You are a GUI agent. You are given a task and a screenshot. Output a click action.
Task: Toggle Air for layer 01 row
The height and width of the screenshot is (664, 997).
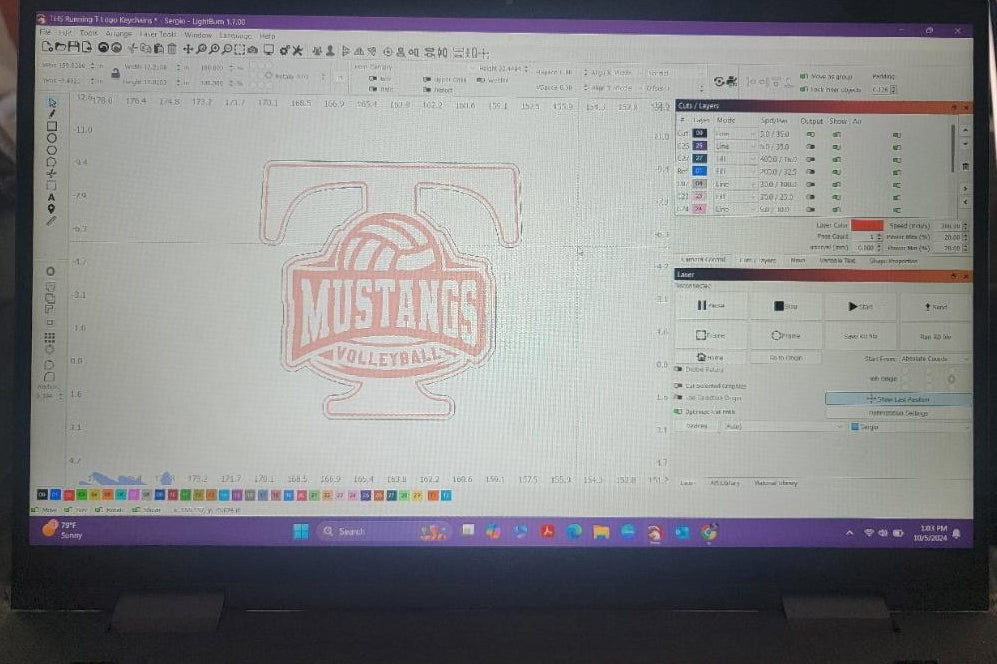tap(897, 172)
